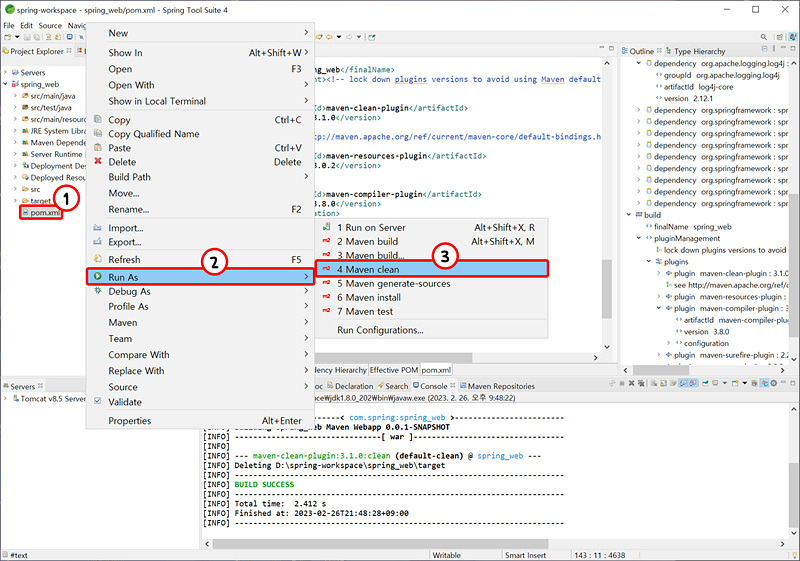Click Outline horizontal scrollbar thumb
The image size is (800, 561).
coord(661,370)
